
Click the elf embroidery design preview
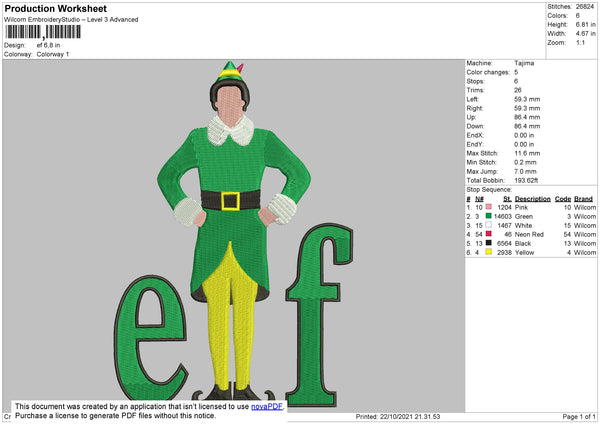(x=234, y=234)
